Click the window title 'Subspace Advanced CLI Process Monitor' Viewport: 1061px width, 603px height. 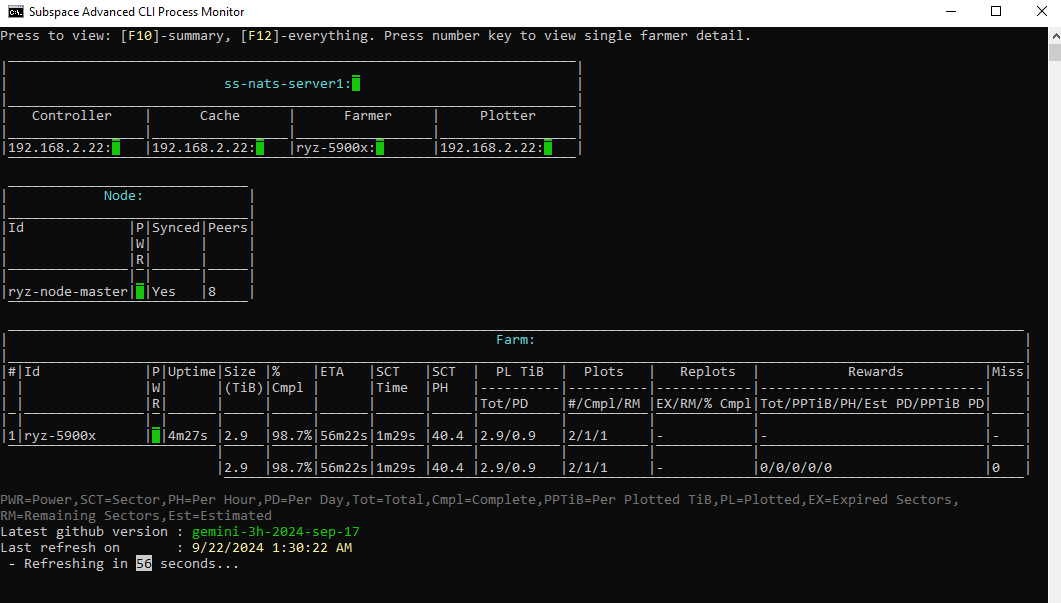tap(137, 12)
